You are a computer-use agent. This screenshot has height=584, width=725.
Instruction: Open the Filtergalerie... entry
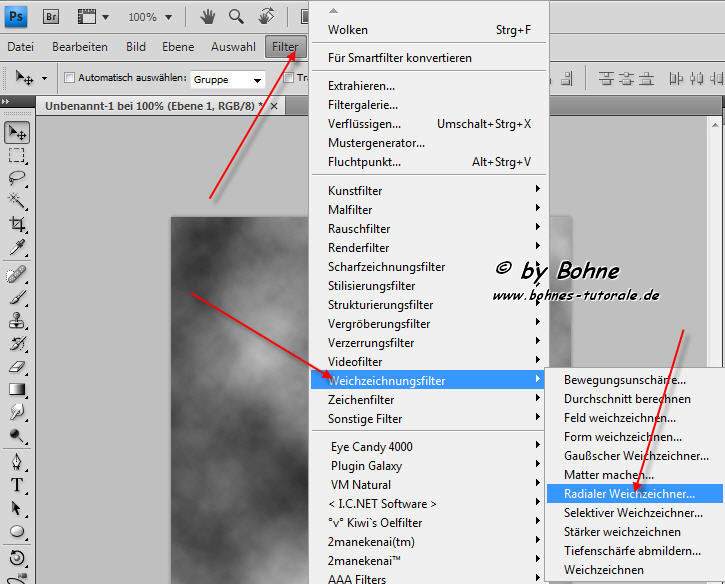coord(363,104)
